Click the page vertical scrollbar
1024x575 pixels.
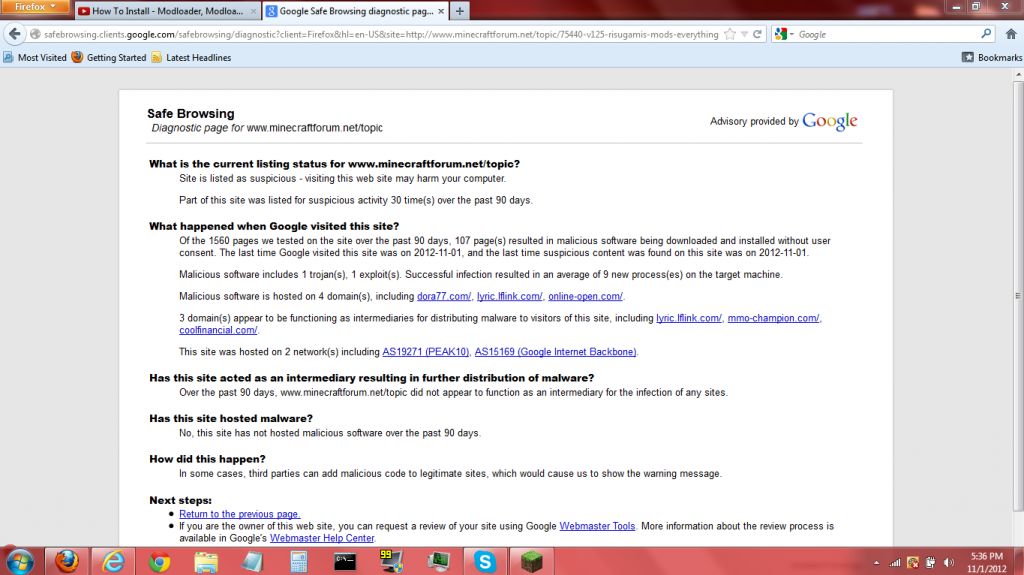coord(1018,296)
